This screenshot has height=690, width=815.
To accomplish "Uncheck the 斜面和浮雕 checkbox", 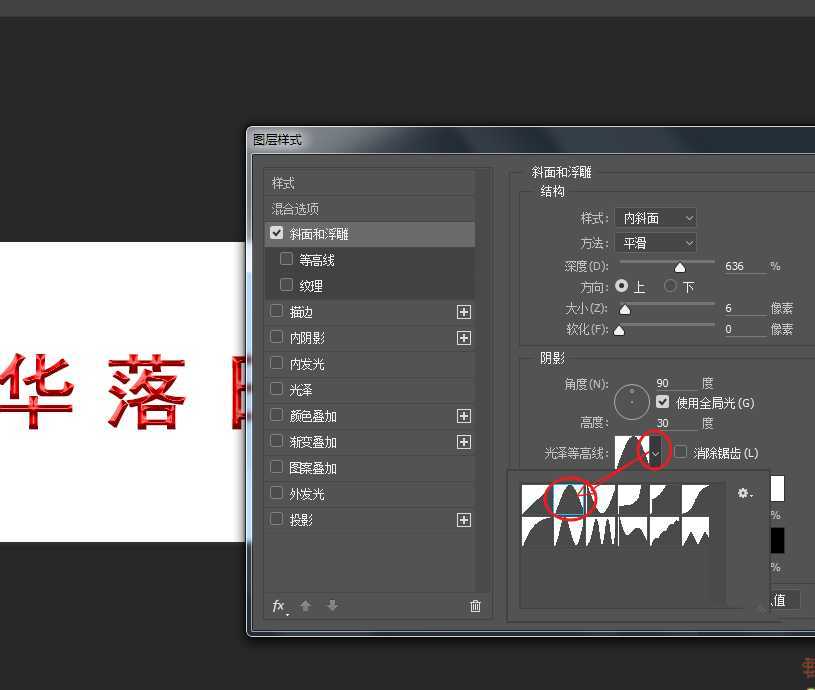I will pos(276,234).
